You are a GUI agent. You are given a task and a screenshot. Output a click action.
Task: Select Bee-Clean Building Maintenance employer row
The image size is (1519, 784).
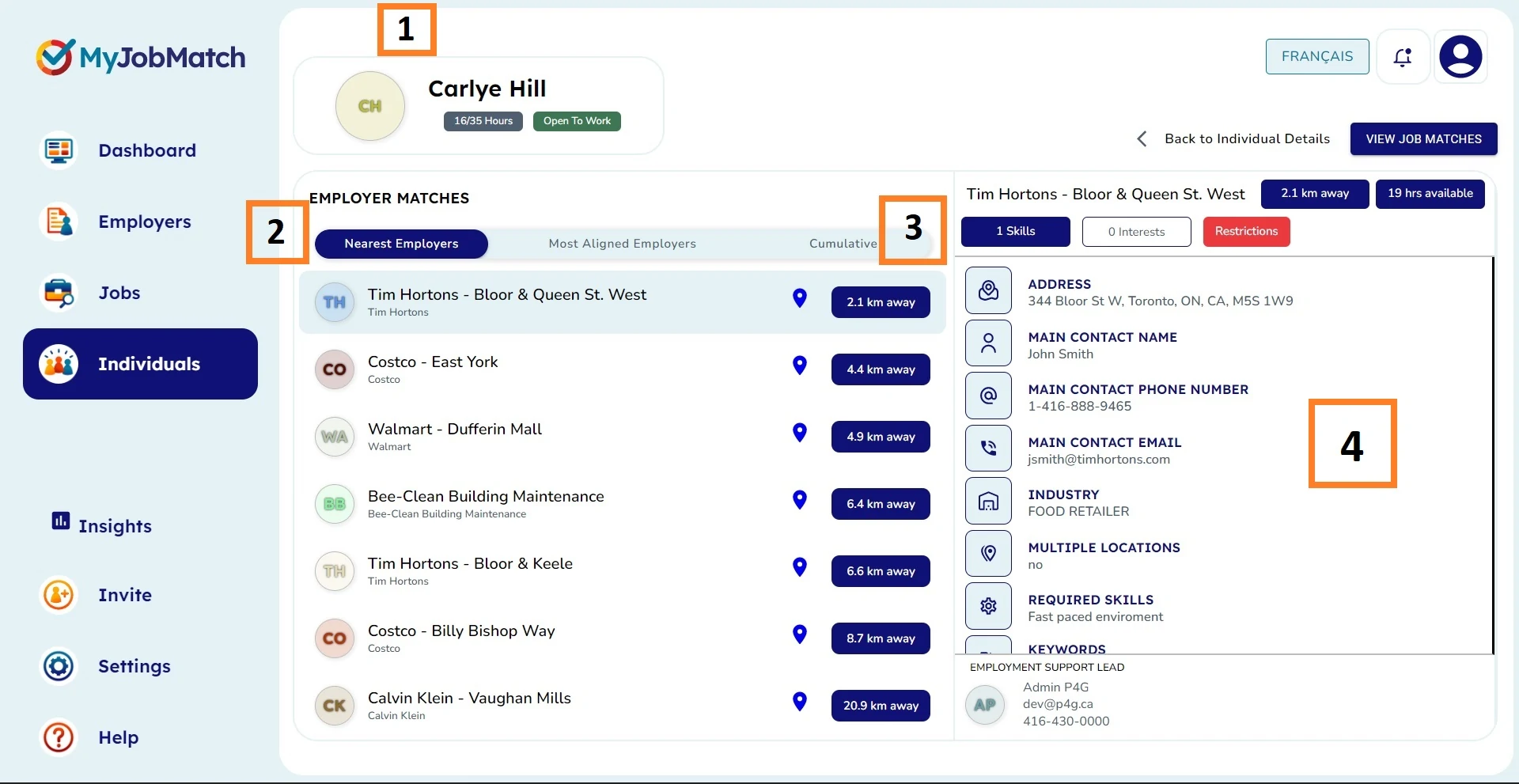point(623,504)
